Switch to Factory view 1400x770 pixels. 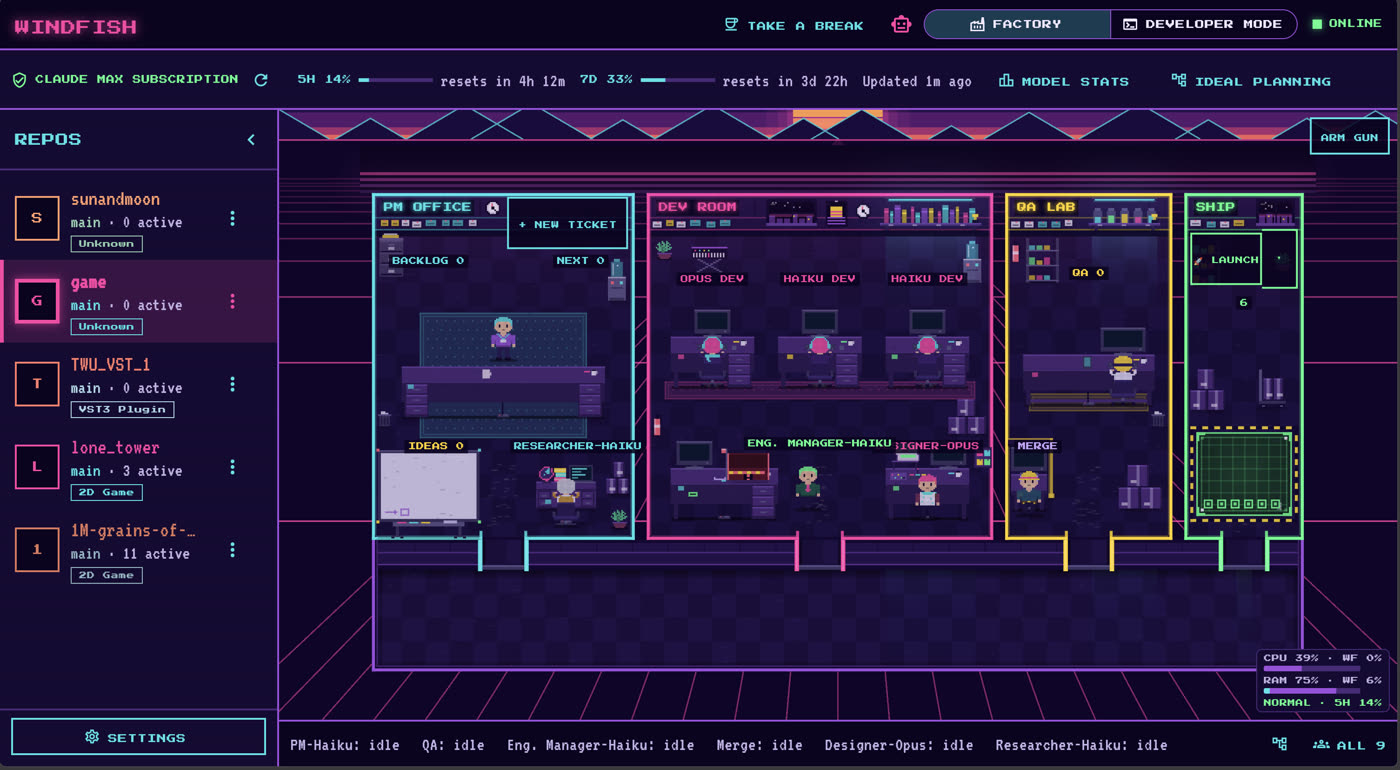(x=1016, y=24)
